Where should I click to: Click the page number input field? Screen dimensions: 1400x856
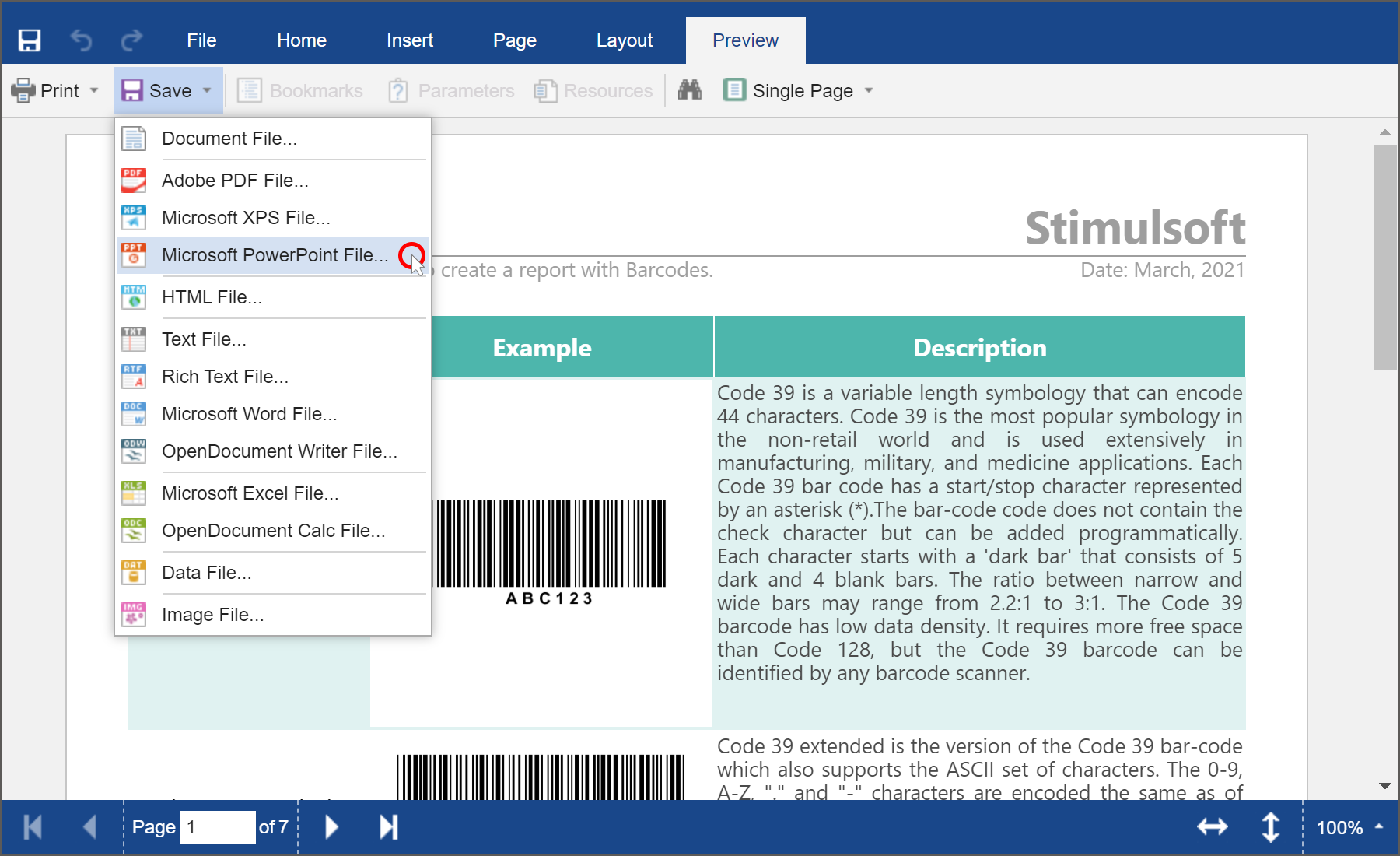pos(217,827)
